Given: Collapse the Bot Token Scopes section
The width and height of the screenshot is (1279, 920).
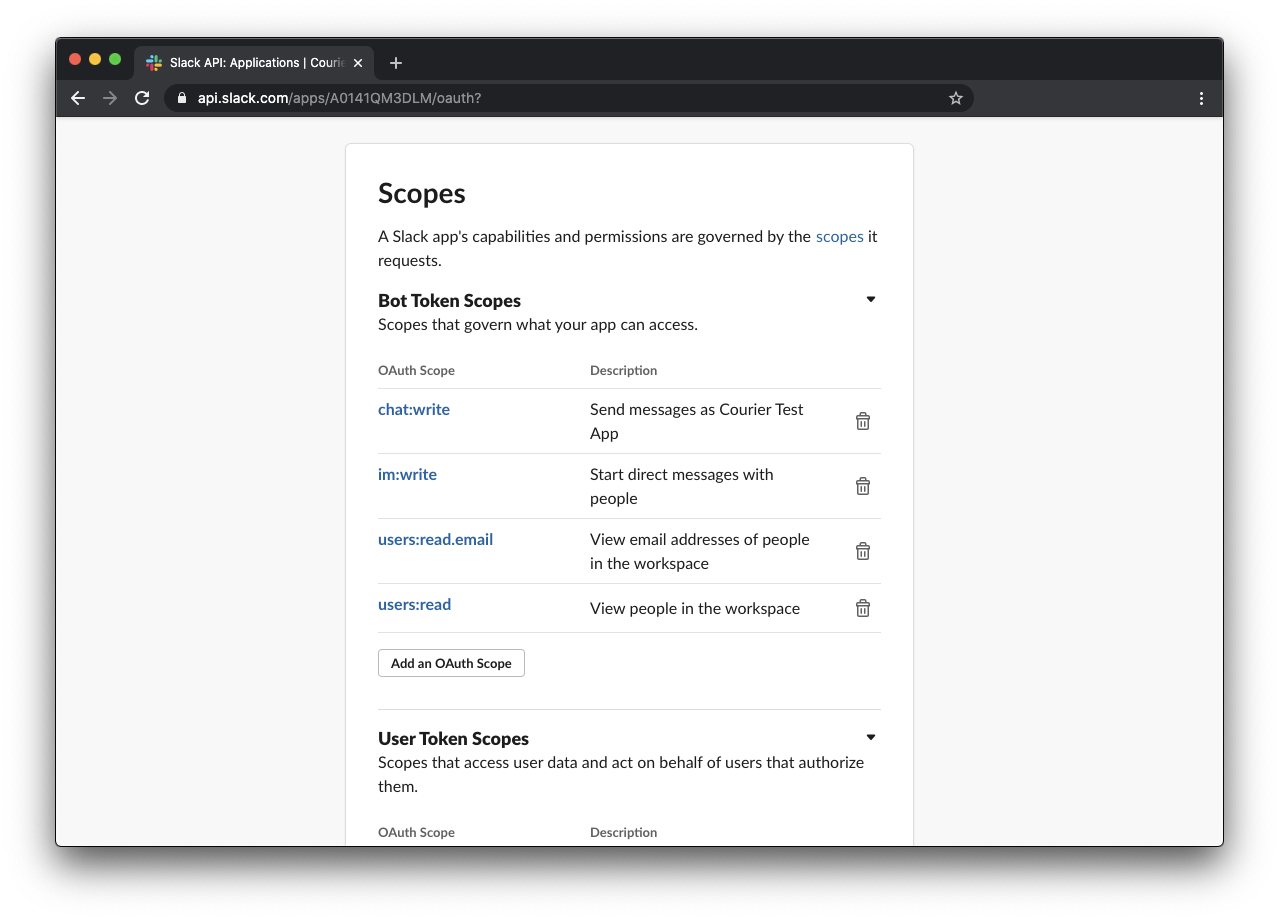Looking at the screenshot, I should (870, 299).
